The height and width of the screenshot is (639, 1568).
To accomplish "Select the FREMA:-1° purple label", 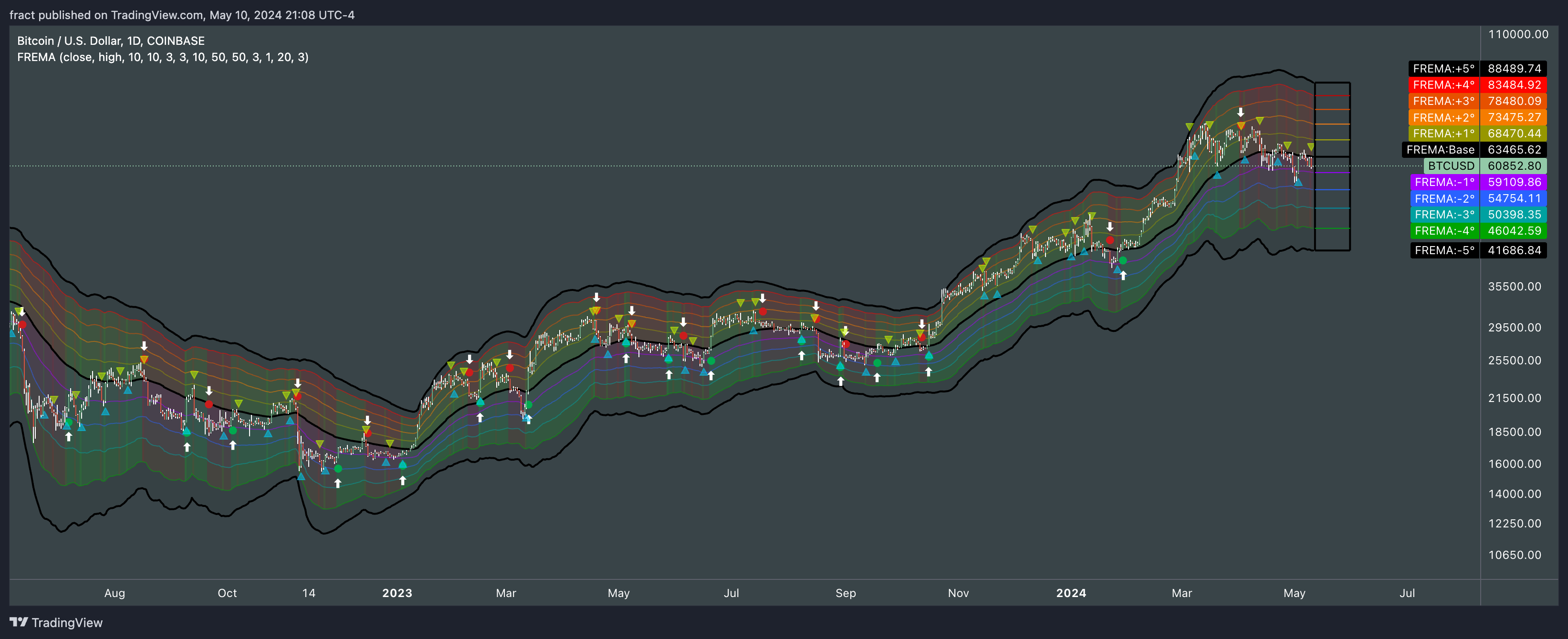I will pos(1445,182).
